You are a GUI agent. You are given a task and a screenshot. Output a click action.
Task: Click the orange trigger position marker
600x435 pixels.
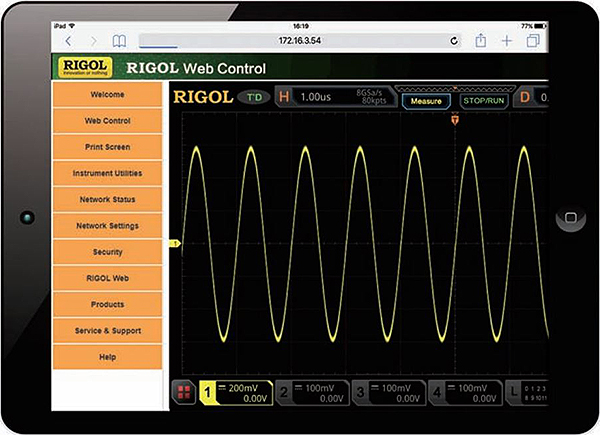pyautogui.click(x=455, y=121)
